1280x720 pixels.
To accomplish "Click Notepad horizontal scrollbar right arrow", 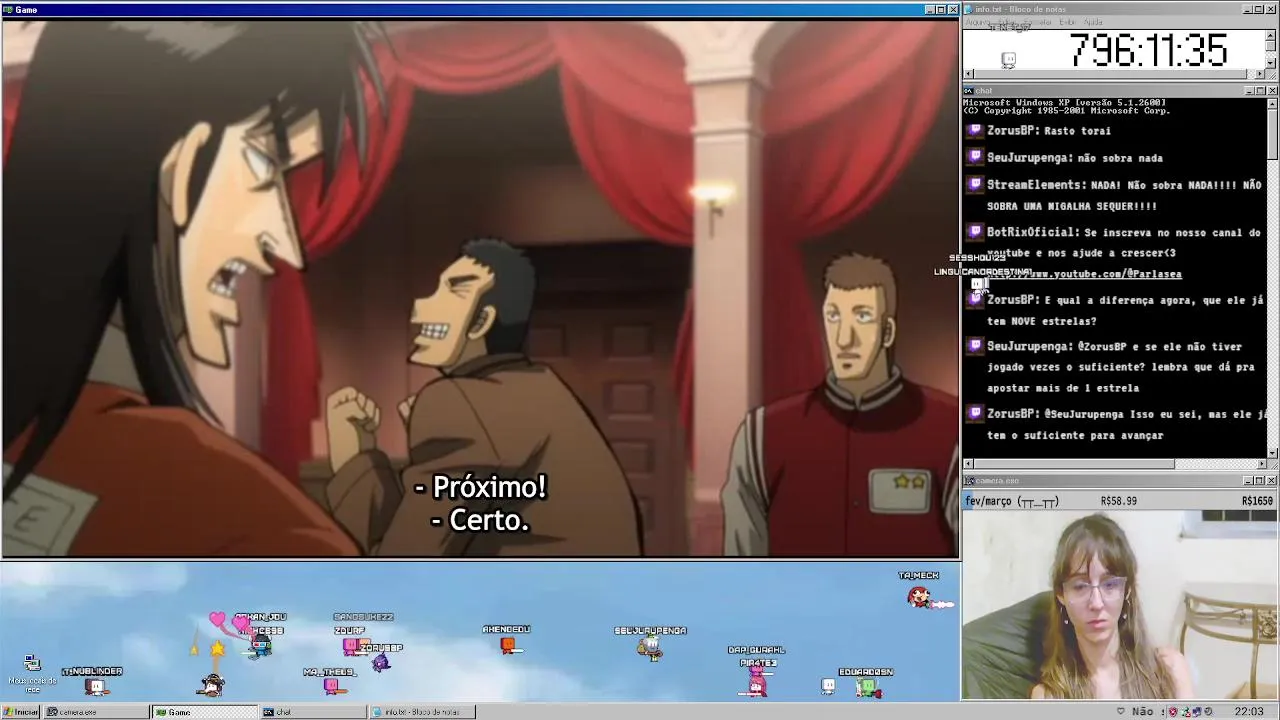I will point(1261,74).
